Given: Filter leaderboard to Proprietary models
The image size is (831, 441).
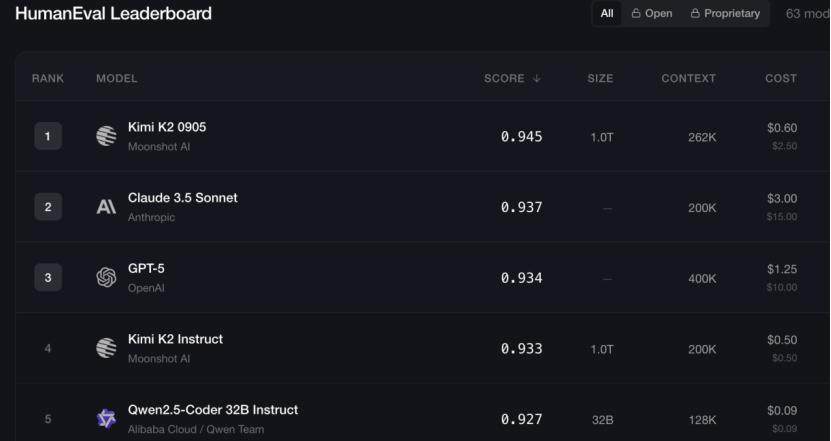Looking at the screenshot, I should tap(725, 14).
